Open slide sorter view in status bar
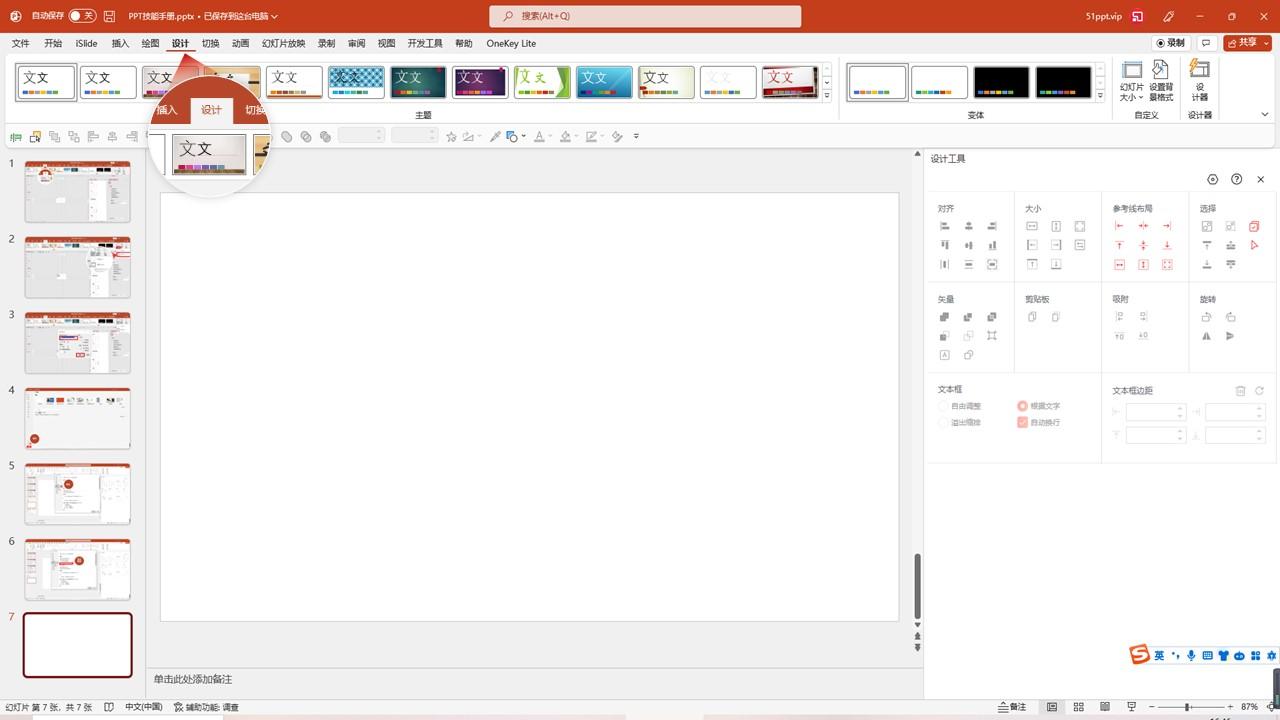The image size is (1280, 720). [x=1078, y=707]
